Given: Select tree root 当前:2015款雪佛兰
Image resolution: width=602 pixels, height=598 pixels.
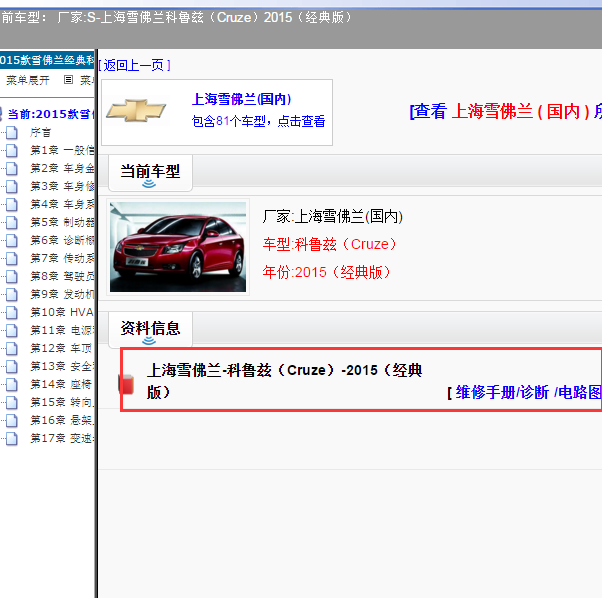Looking at the screenshot, I should [50, 114].
